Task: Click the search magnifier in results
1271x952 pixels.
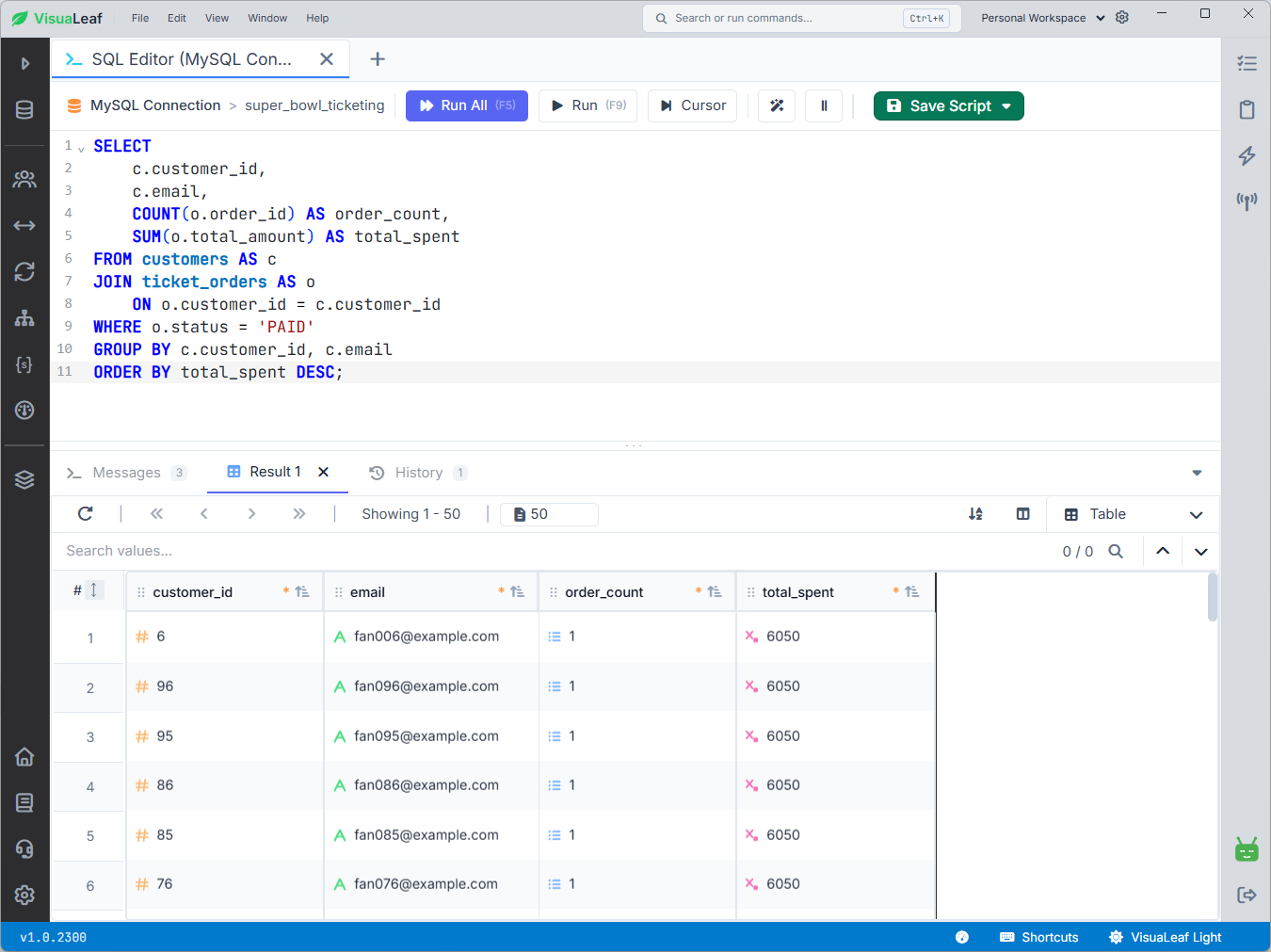Action: pyautogui.click(x=1116, y=551)
